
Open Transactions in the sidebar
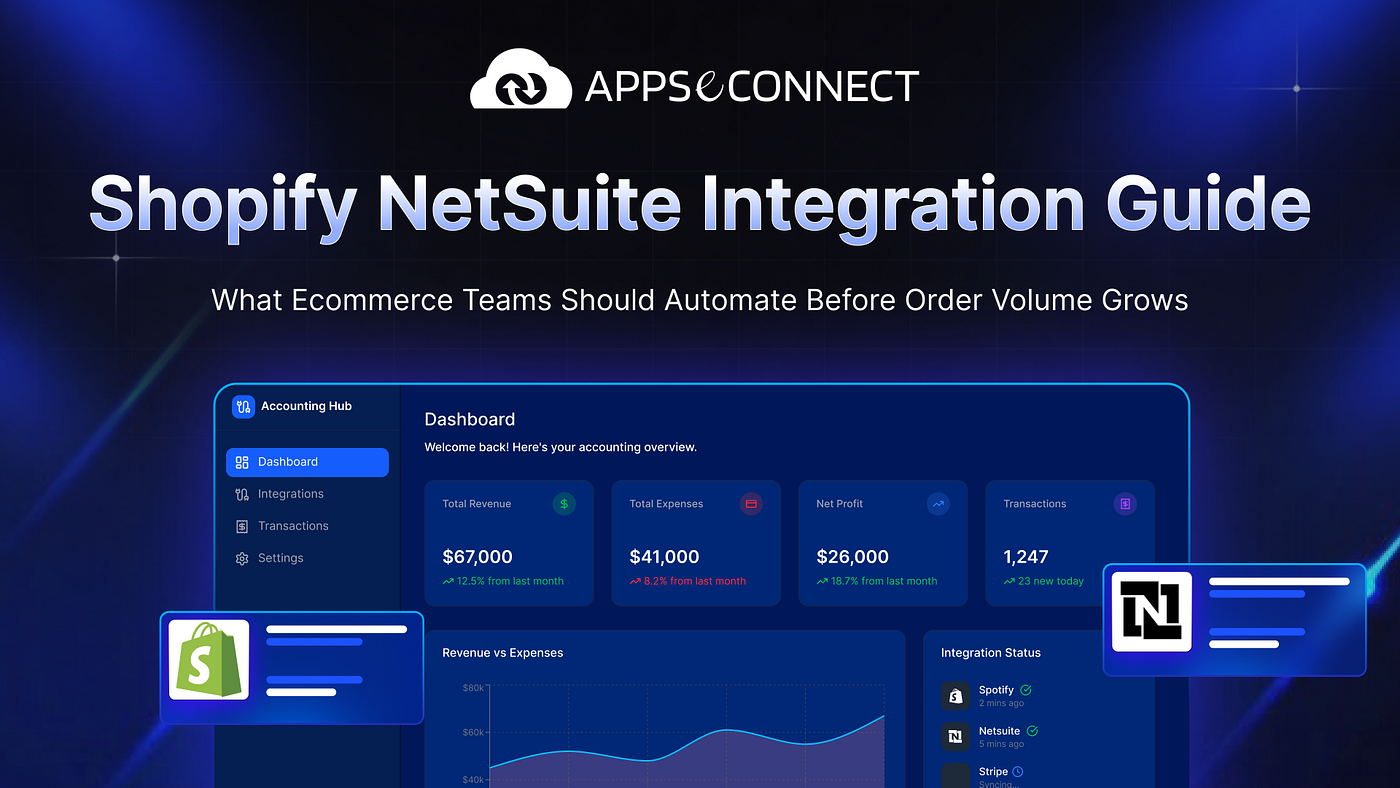[293, 526]
